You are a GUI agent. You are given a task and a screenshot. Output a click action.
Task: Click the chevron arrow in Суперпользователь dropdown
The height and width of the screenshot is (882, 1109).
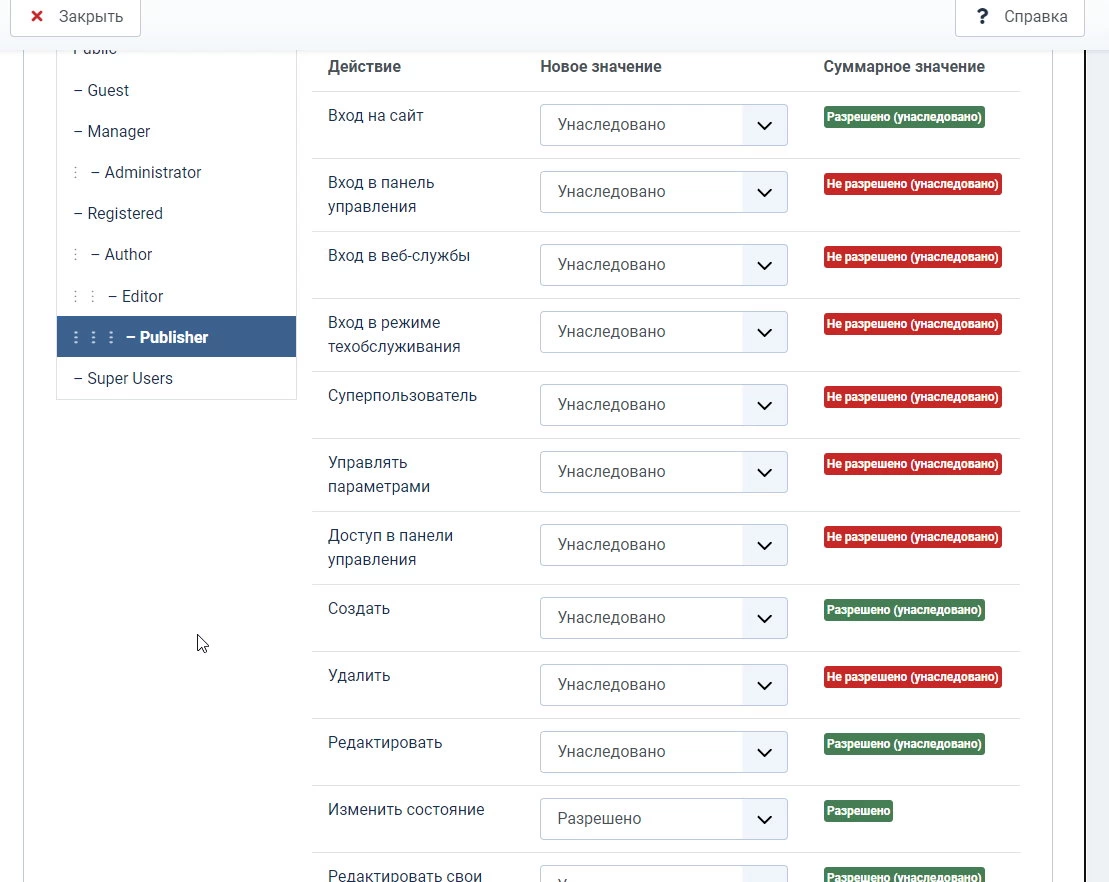click(x=765, y=405)
